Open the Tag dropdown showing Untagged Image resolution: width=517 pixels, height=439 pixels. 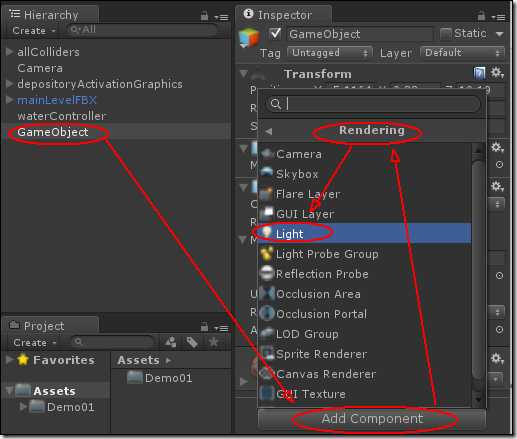click(330, 53)
